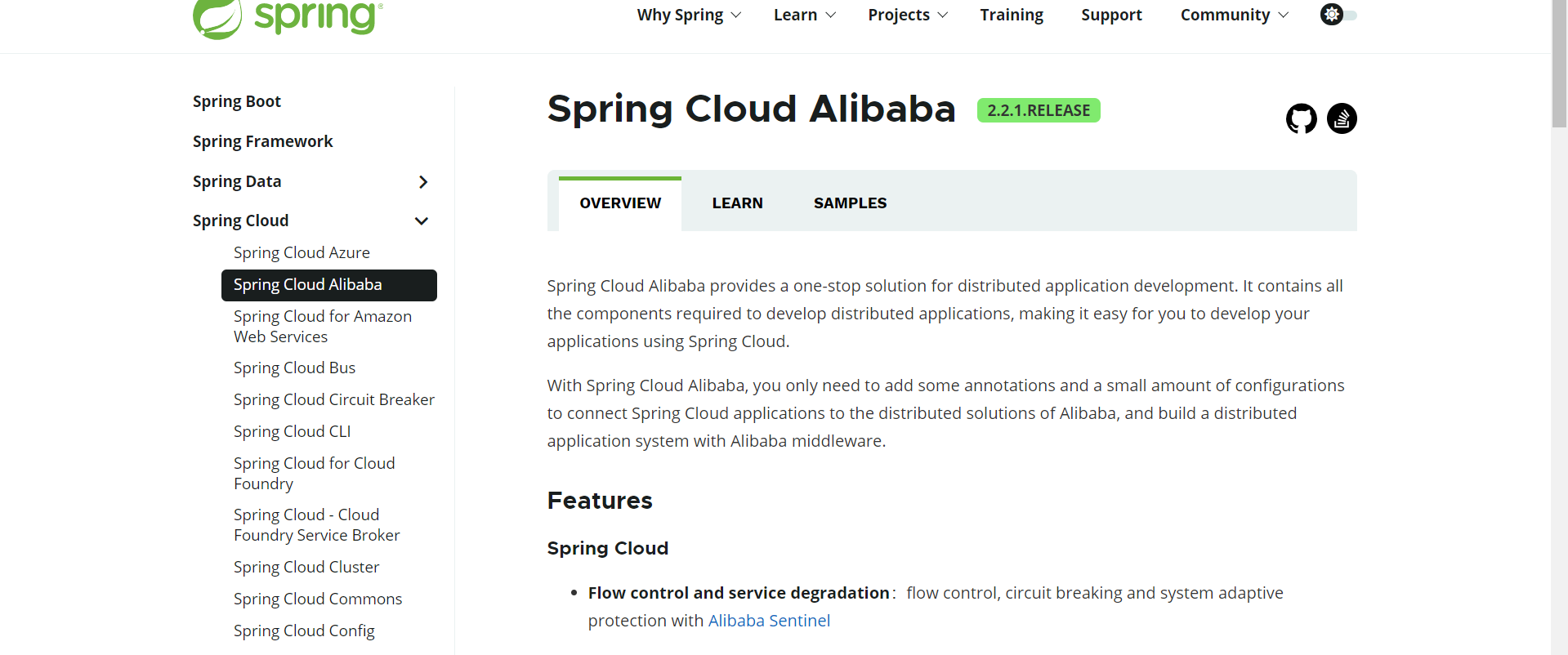The height and width of the screenshot is (655, 1568).
Task: Click the Features heading
Action: tap(600, 501)
